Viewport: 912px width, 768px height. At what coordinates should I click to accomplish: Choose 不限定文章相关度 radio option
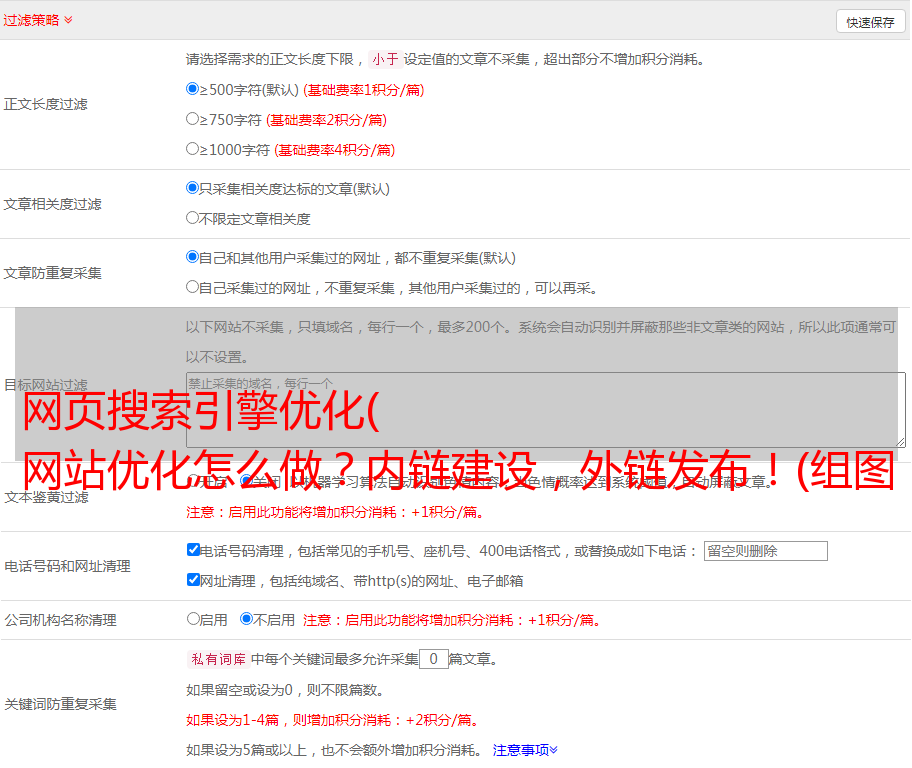192,218
